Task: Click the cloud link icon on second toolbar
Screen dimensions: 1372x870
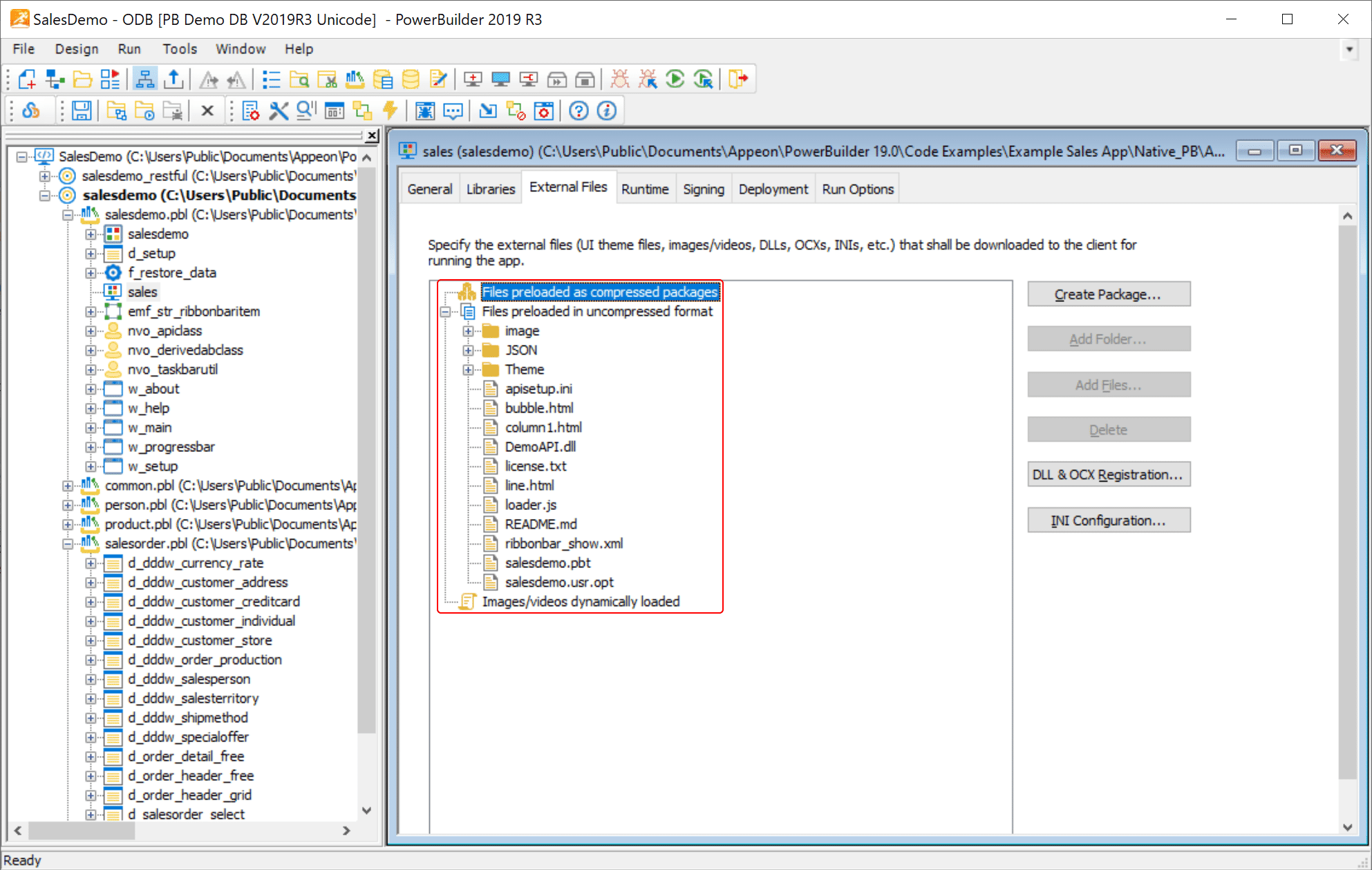Action: coord(31,111)
